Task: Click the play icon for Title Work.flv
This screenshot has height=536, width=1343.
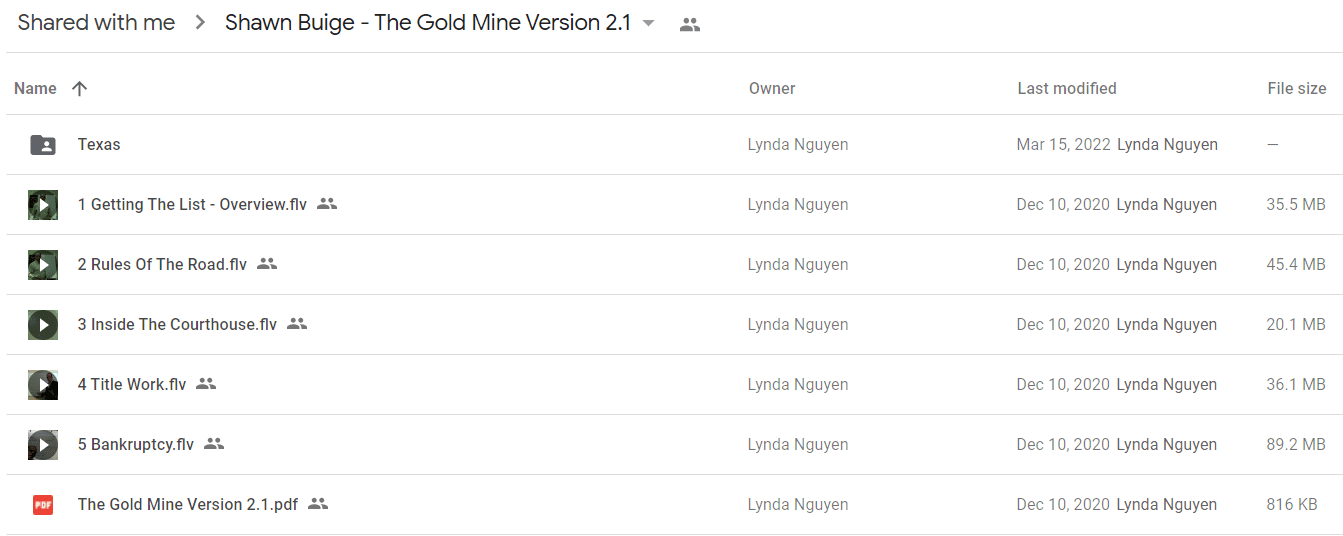Action: click(x=43, y=385)
